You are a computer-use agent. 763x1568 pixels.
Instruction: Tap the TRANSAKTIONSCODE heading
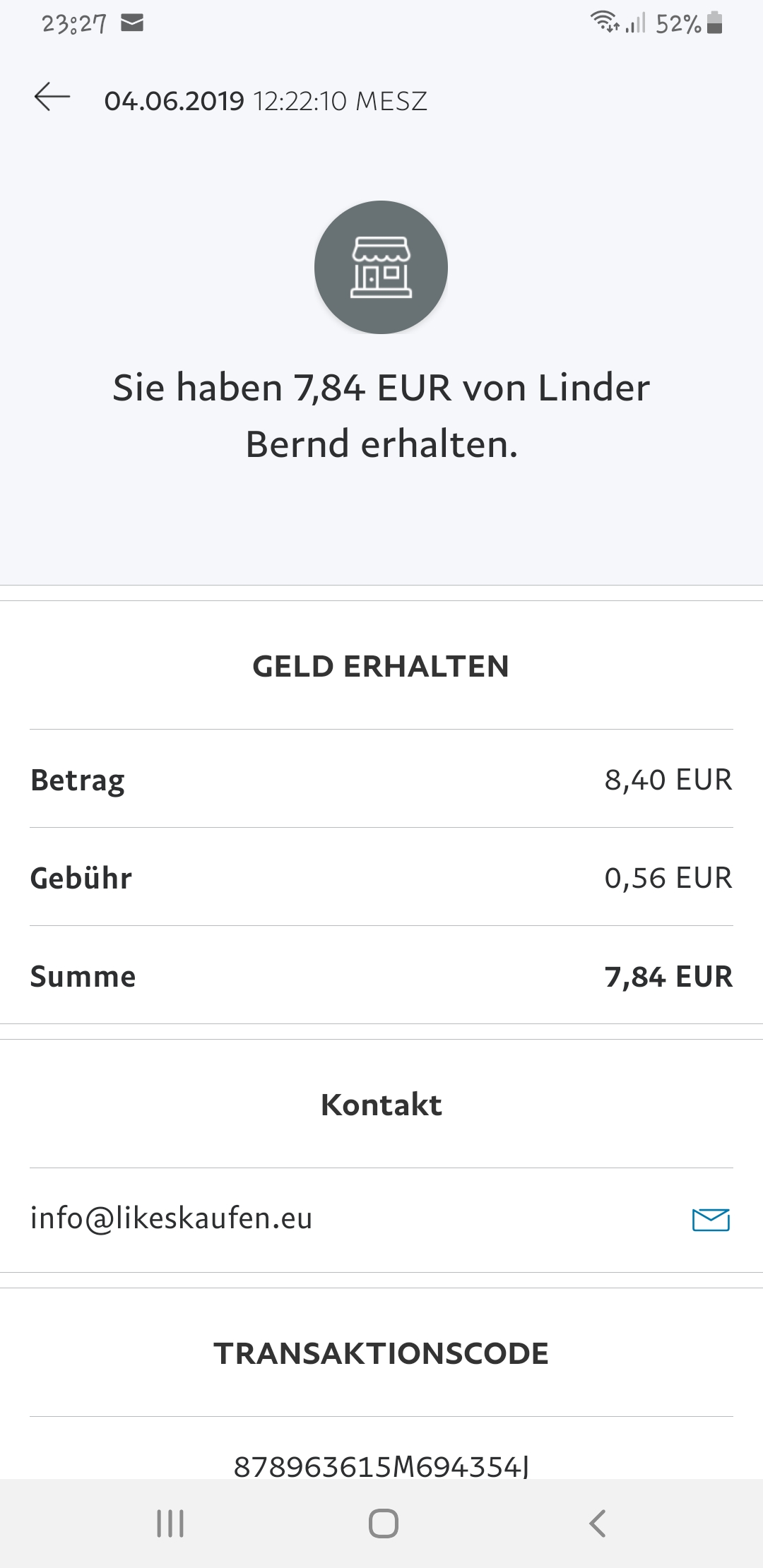pyautogui.click(x=381, y=1354)
